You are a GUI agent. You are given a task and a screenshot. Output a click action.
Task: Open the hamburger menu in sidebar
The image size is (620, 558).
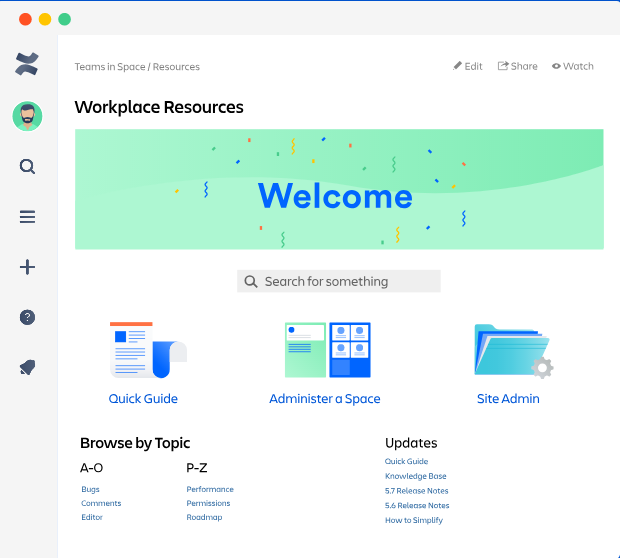(x=27, y=217)
